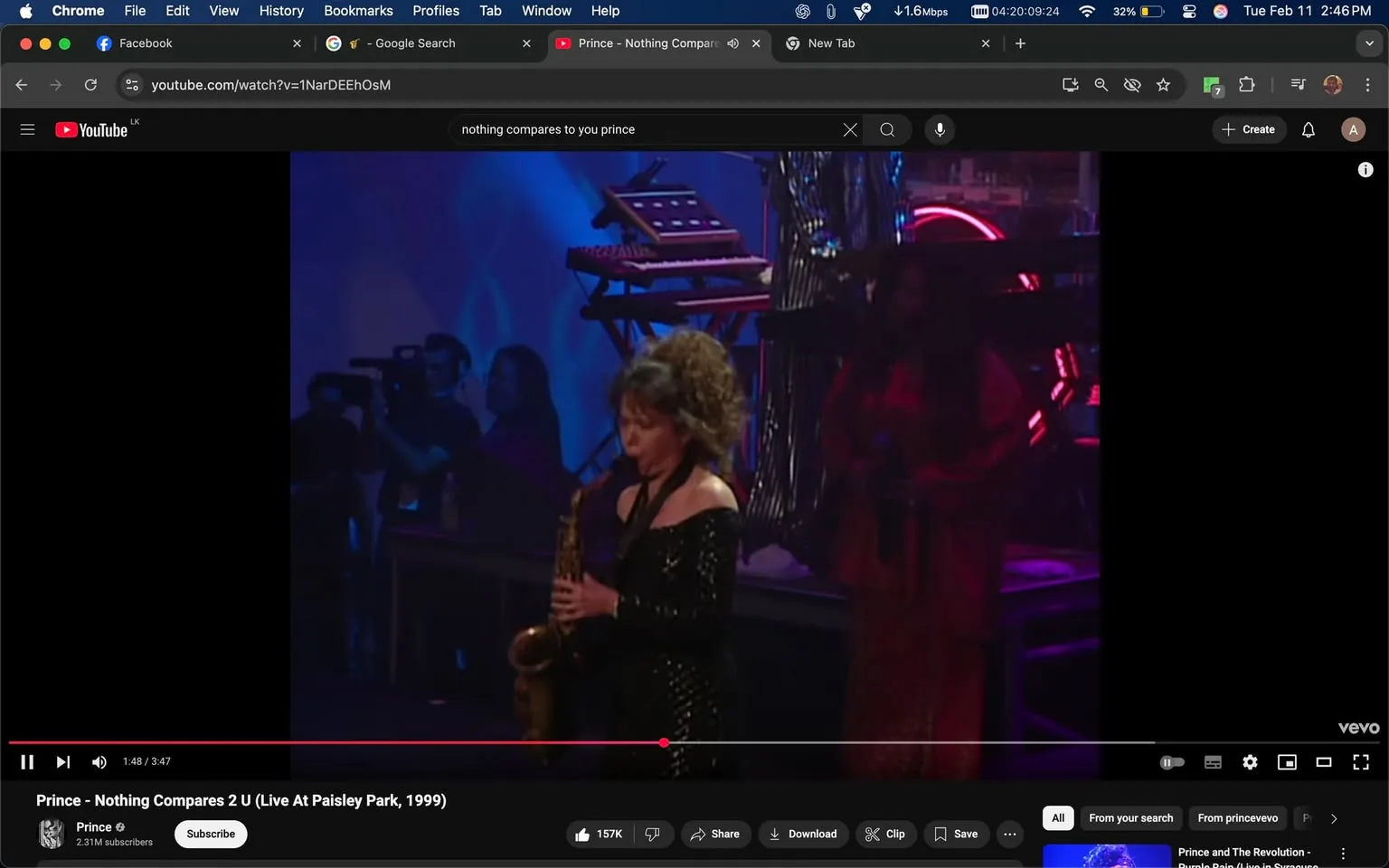
Task: Enable subtitles with the CC button
Action: (1213, 761)
